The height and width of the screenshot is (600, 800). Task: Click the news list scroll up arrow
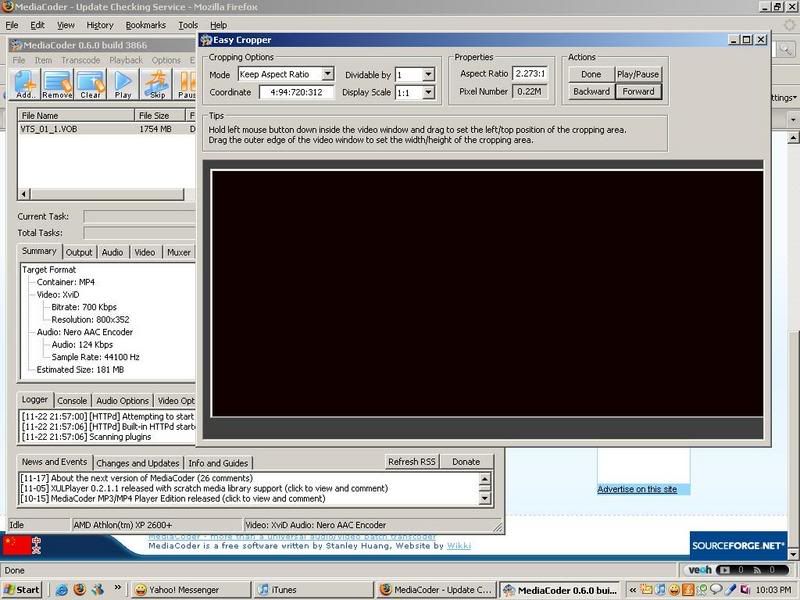tap(485, 479)
